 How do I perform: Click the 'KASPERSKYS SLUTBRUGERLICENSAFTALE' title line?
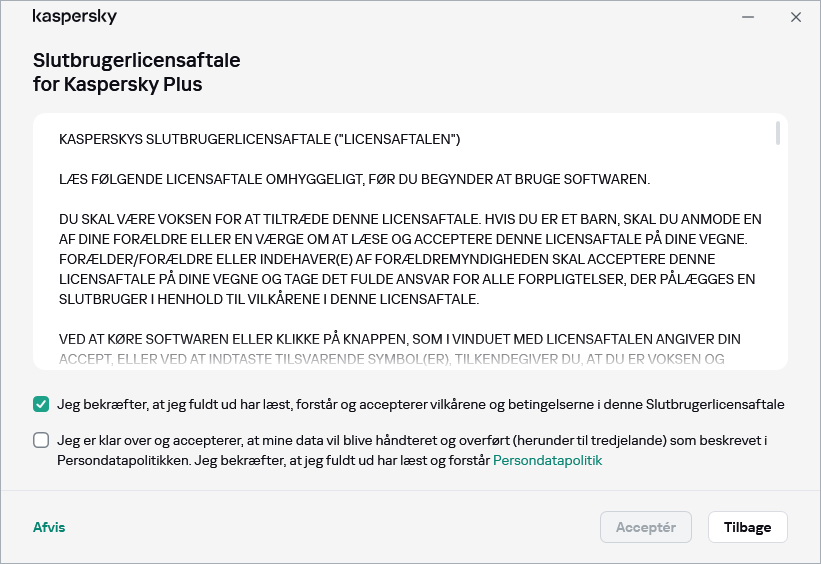click(x=260, y=138)
